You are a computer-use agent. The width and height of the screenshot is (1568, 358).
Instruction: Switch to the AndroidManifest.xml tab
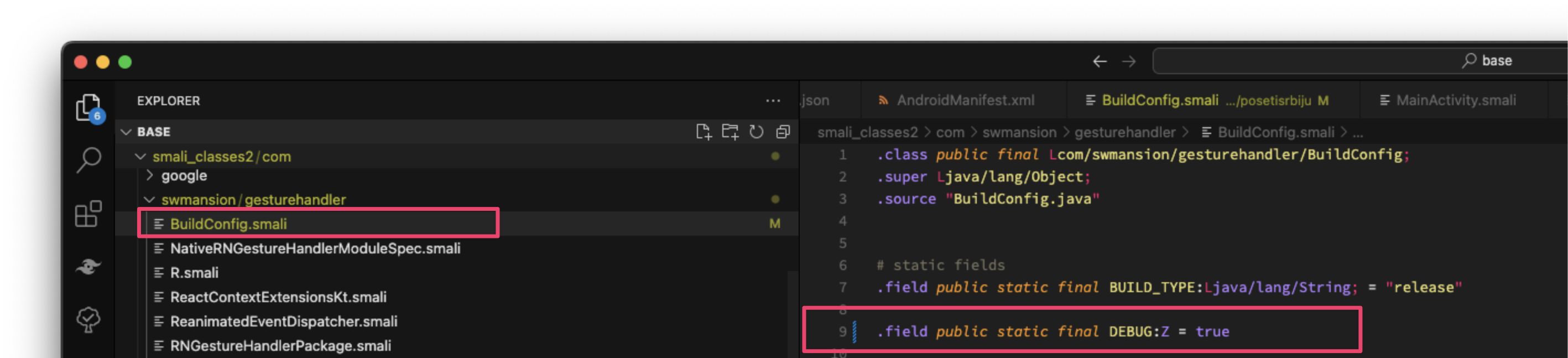click(963, 101)
